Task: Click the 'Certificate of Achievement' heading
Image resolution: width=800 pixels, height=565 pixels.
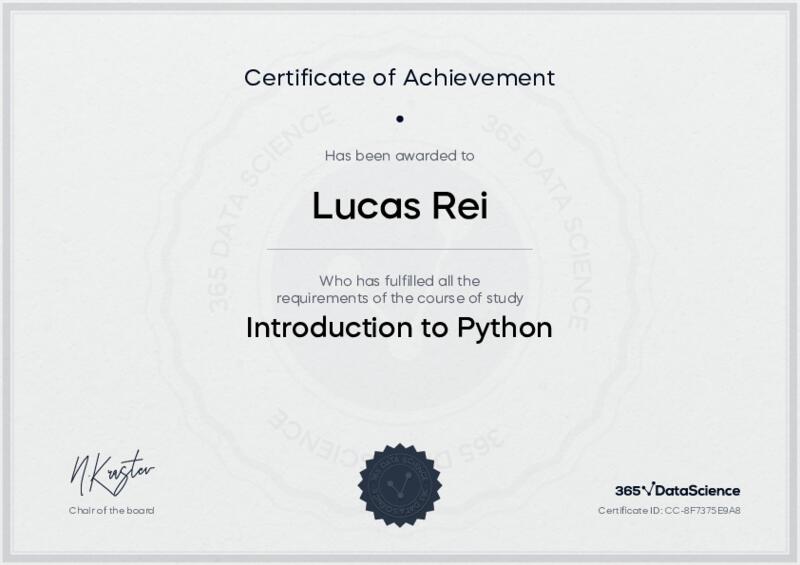Action: click(399, 78)
